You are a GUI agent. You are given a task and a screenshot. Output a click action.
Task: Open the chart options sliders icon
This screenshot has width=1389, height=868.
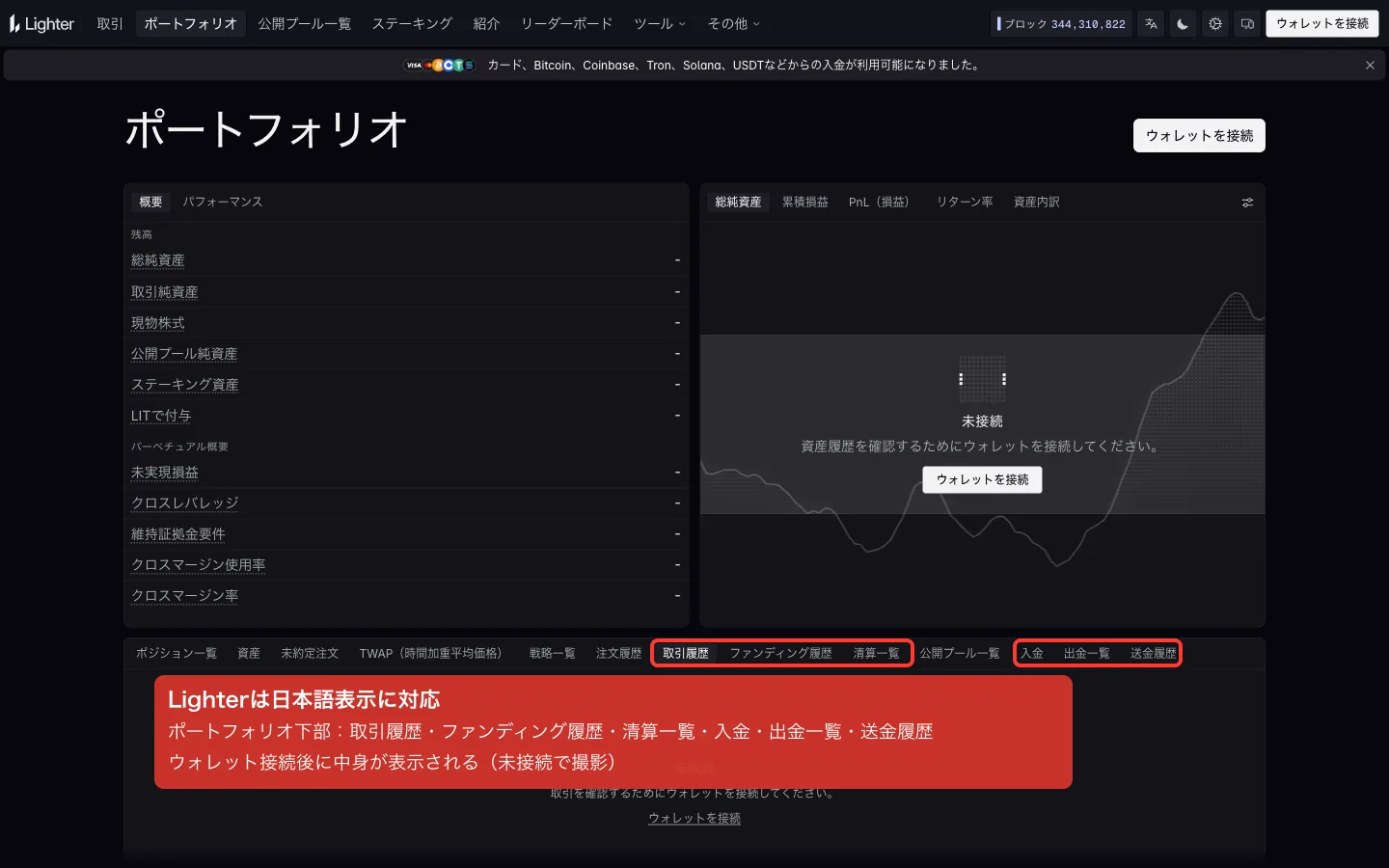pyautogui.click(x=1247, y=203)
